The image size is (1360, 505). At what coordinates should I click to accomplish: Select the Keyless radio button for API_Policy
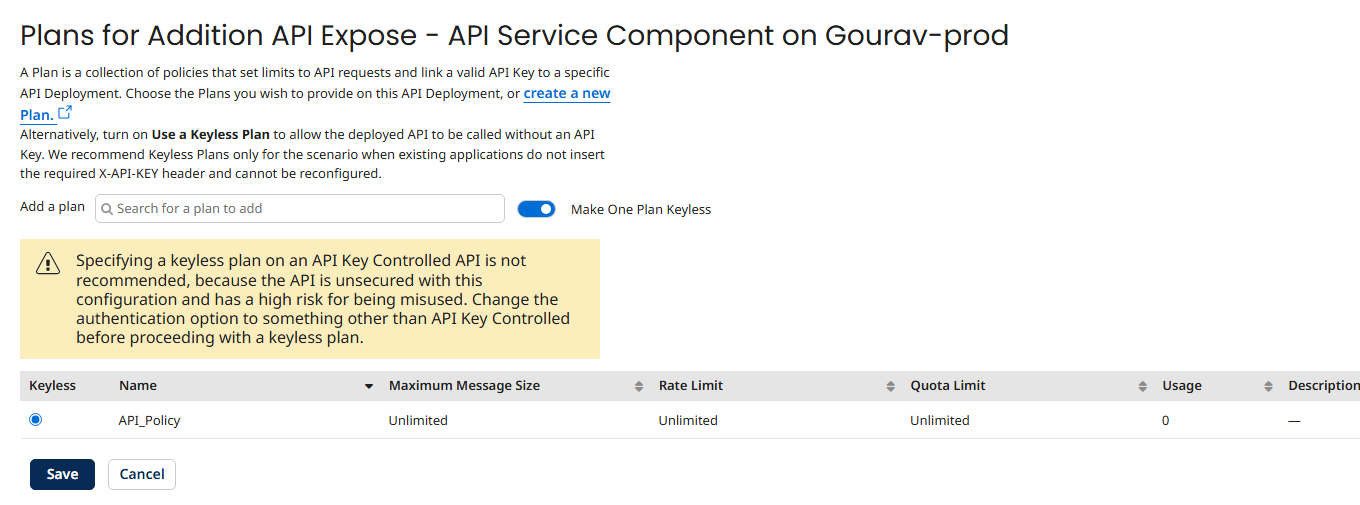pos(36,420)
